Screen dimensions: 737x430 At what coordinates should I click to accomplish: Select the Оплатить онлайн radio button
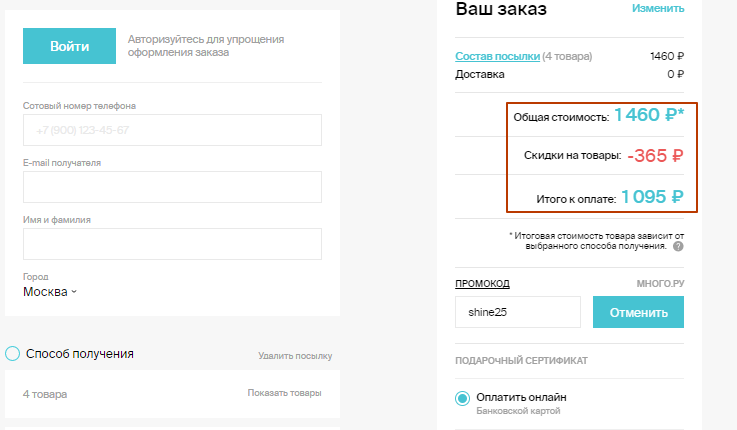coord(462,399)
